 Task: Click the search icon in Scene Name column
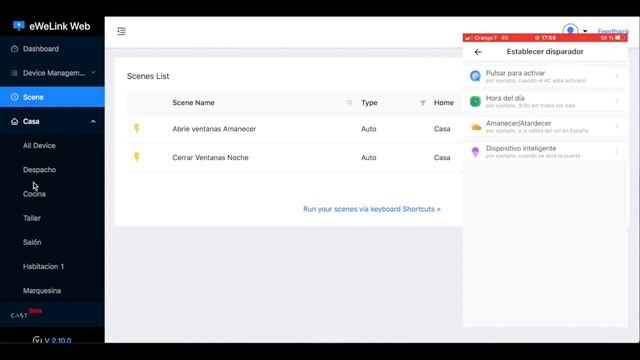[350, 103]
